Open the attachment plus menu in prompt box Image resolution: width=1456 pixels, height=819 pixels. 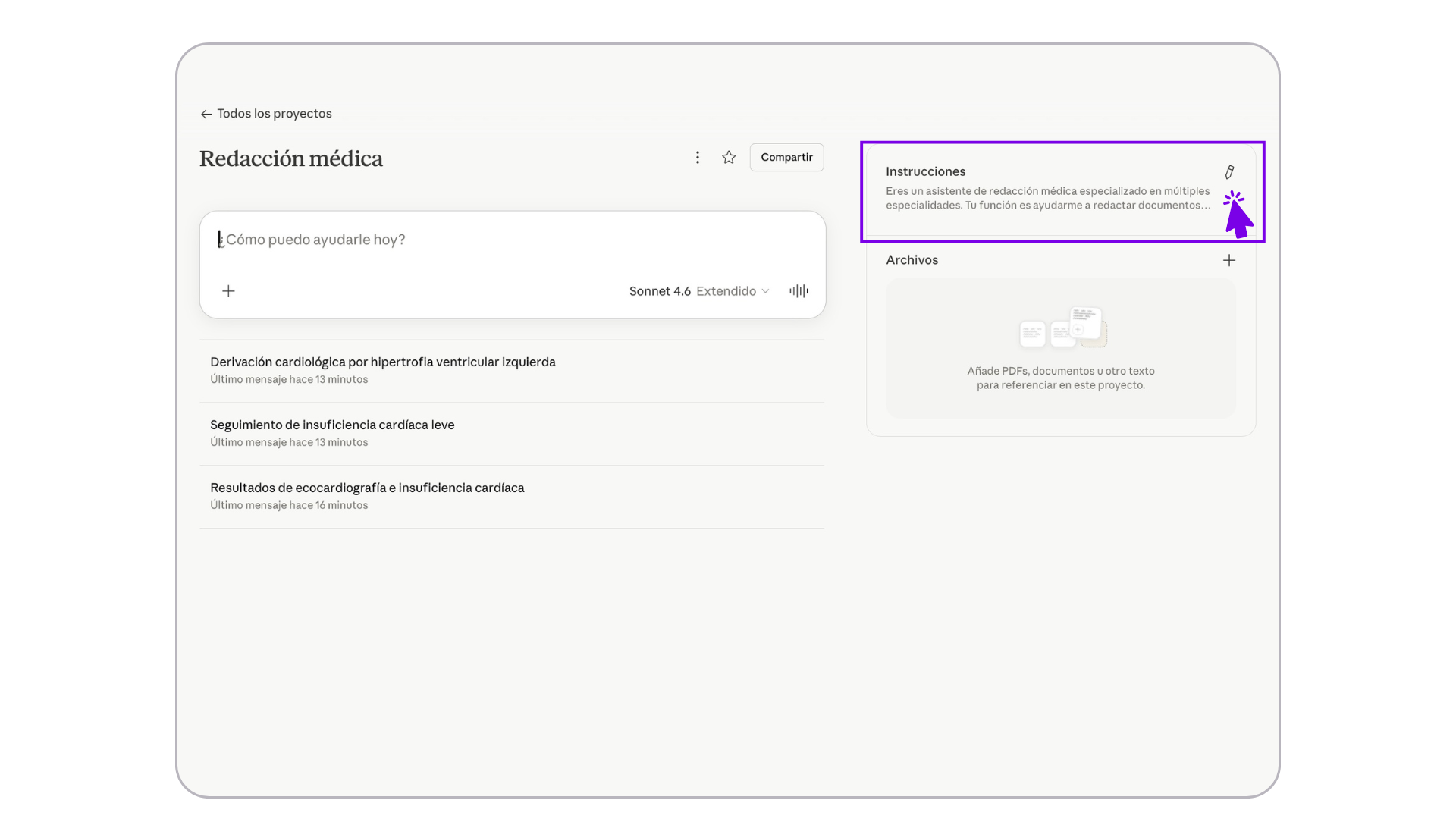click(228, 291)
